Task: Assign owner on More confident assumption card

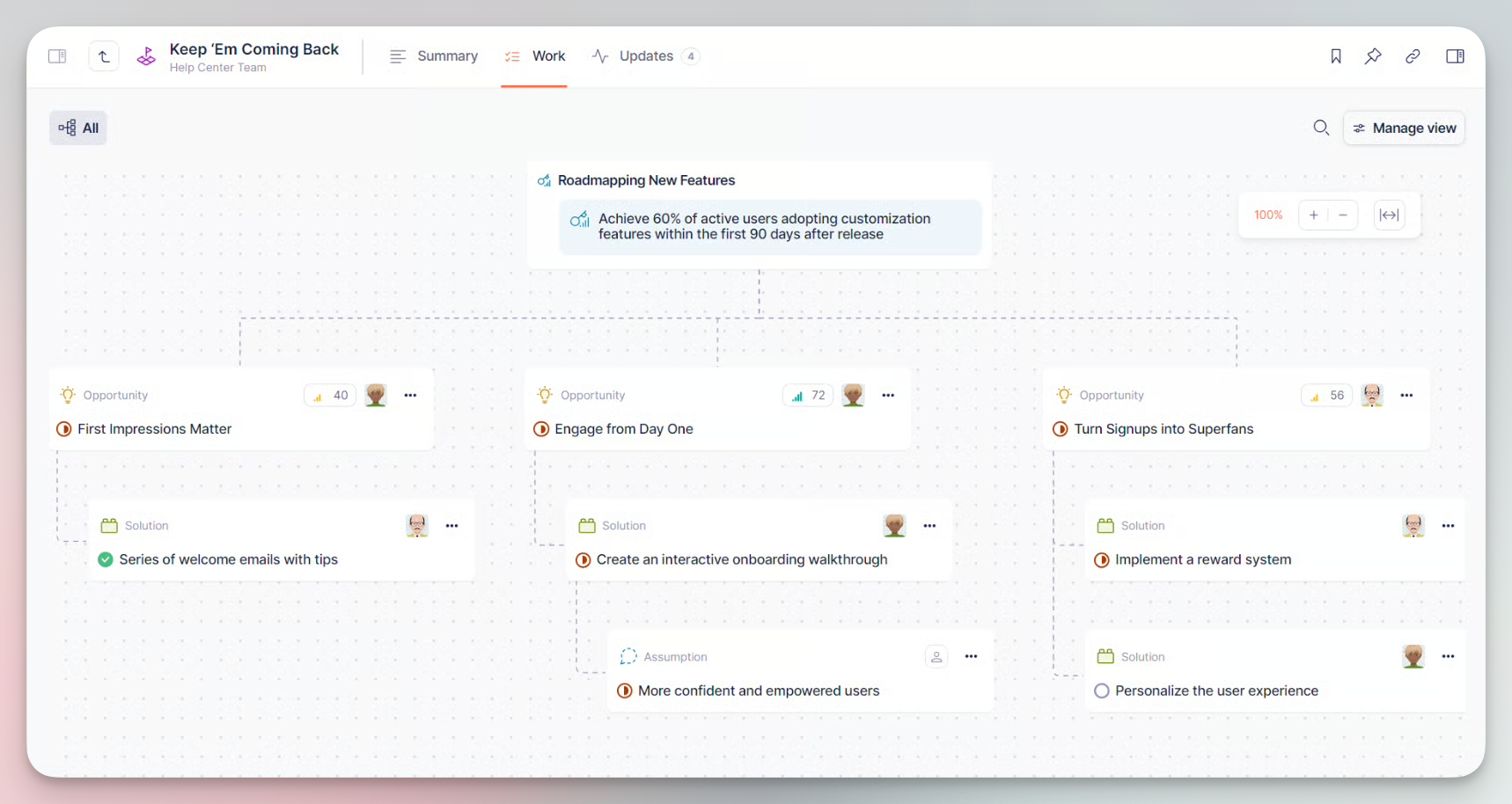Action: coord(936,656)
